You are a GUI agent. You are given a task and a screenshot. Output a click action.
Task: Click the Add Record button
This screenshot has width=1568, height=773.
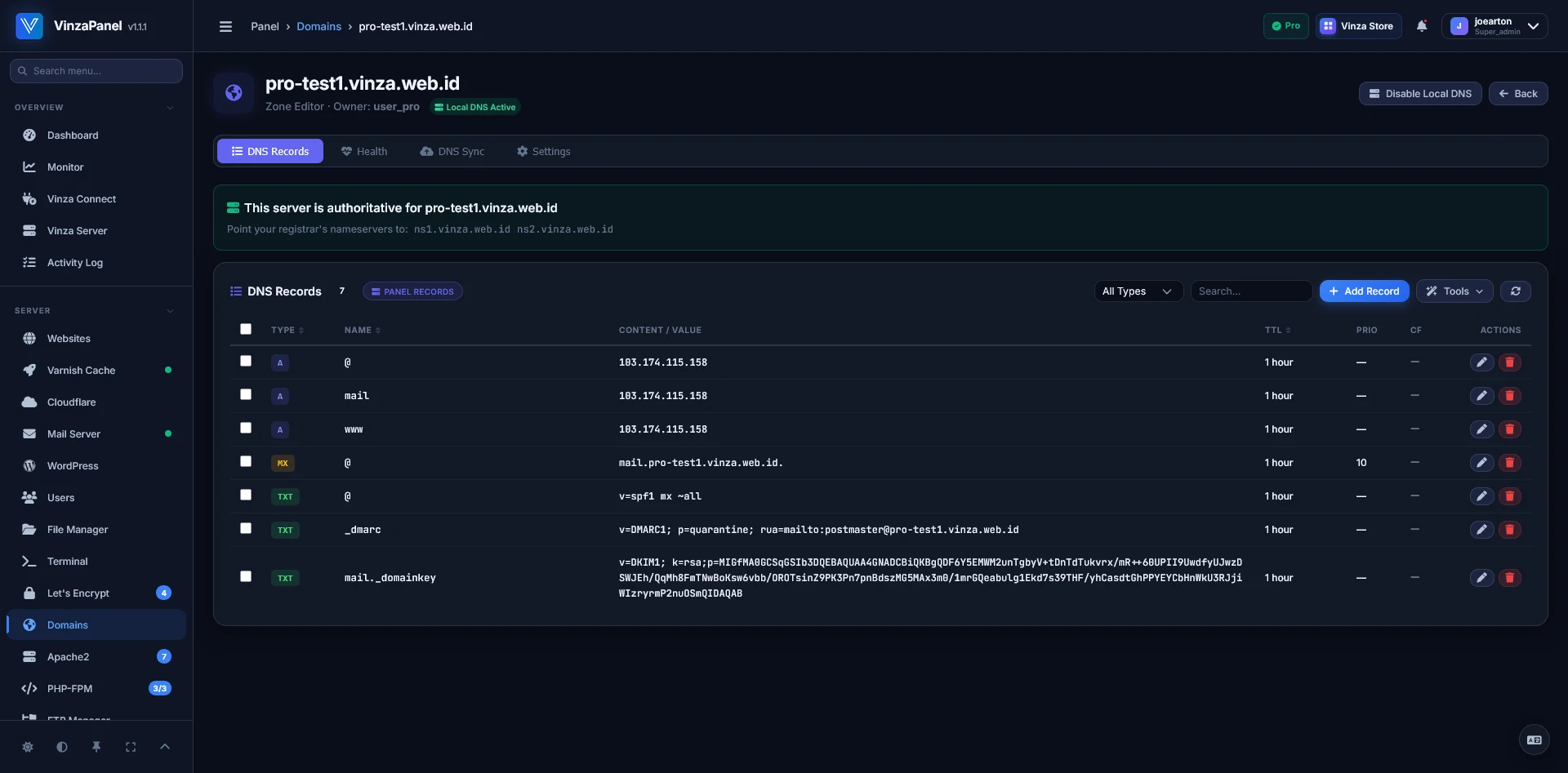(x=1364, y=291)
